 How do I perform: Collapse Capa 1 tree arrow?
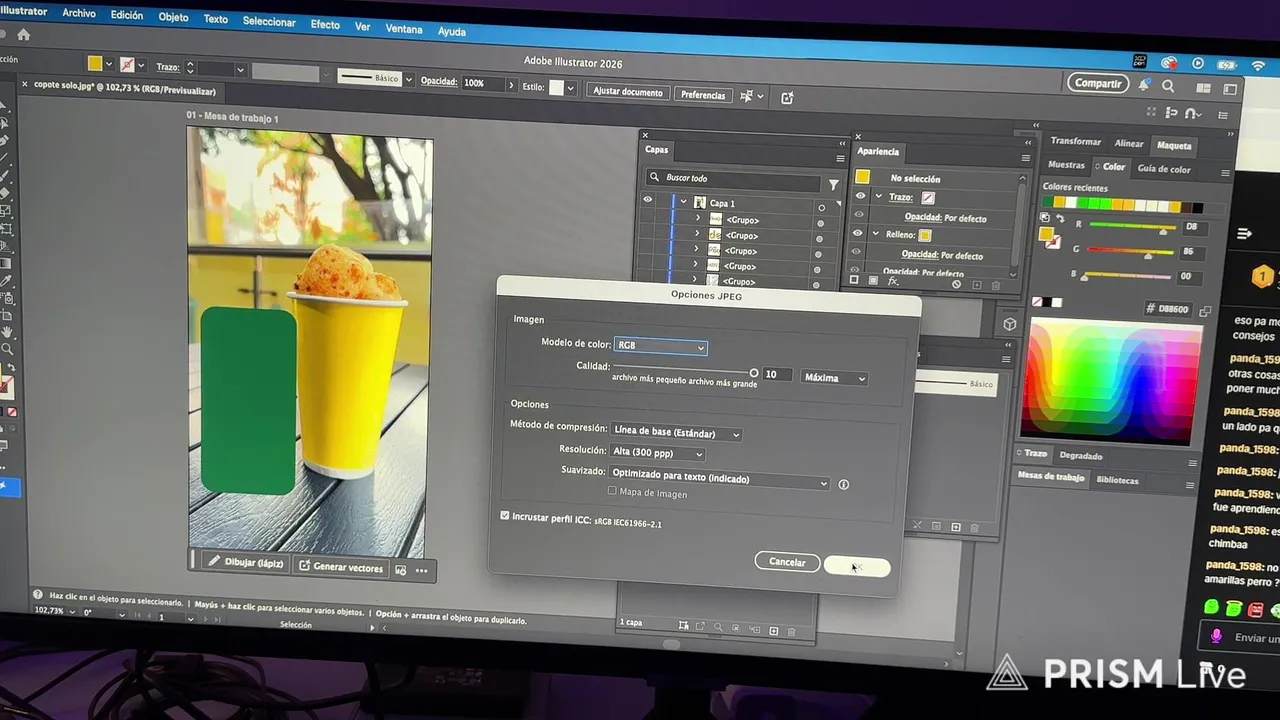click(683, 201)
